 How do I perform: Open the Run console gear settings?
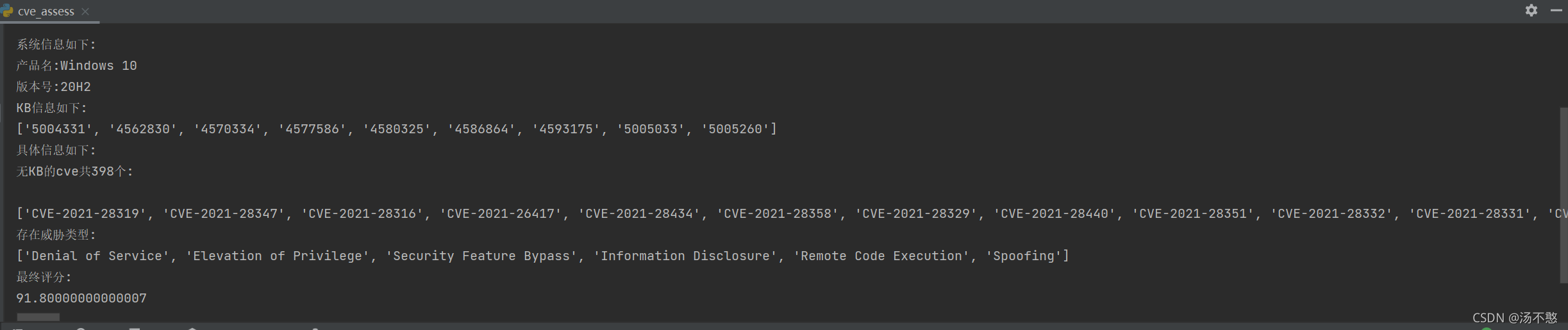coord(1531,10)
